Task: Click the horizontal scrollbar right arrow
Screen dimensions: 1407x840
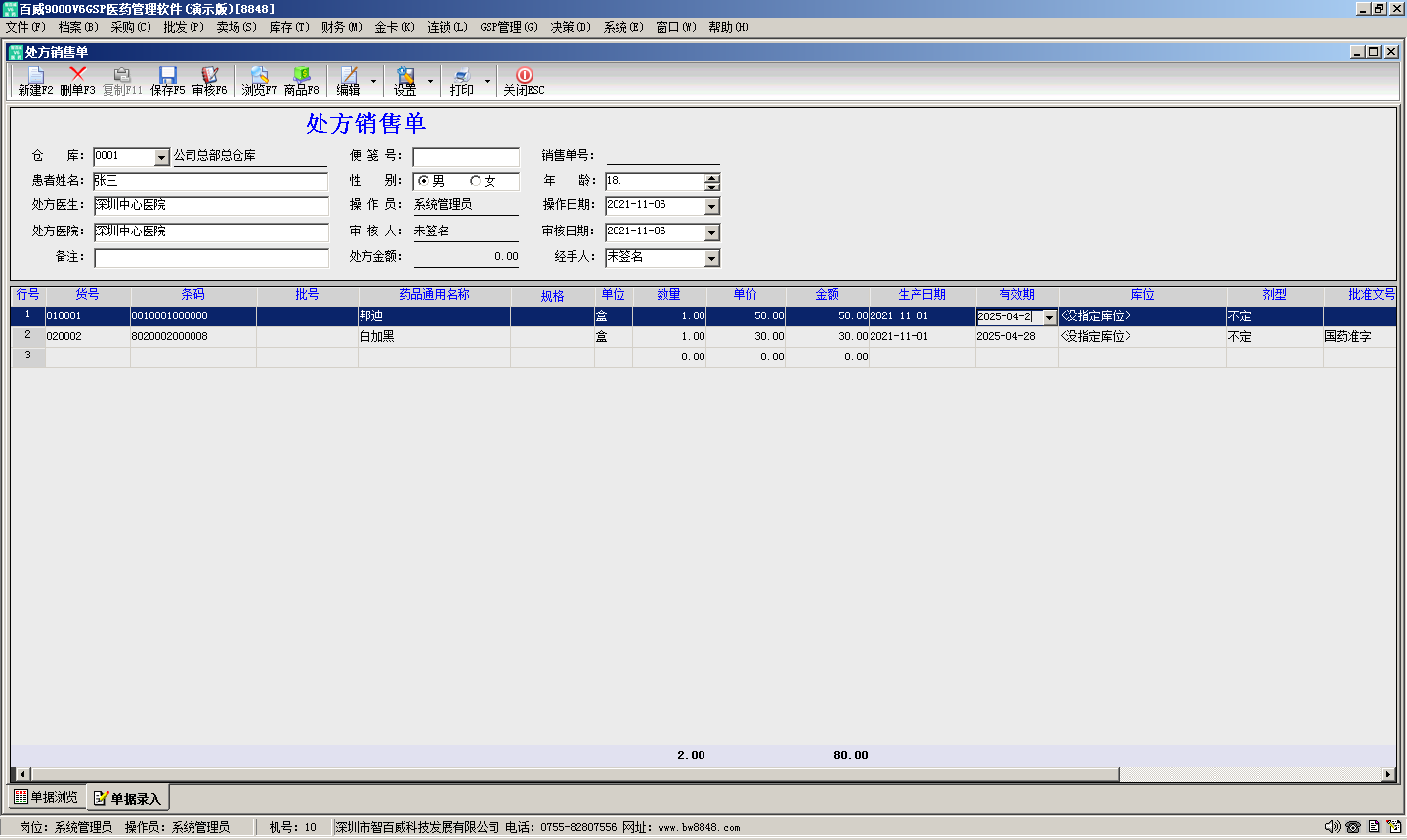Action: (x=1388, y=775)
